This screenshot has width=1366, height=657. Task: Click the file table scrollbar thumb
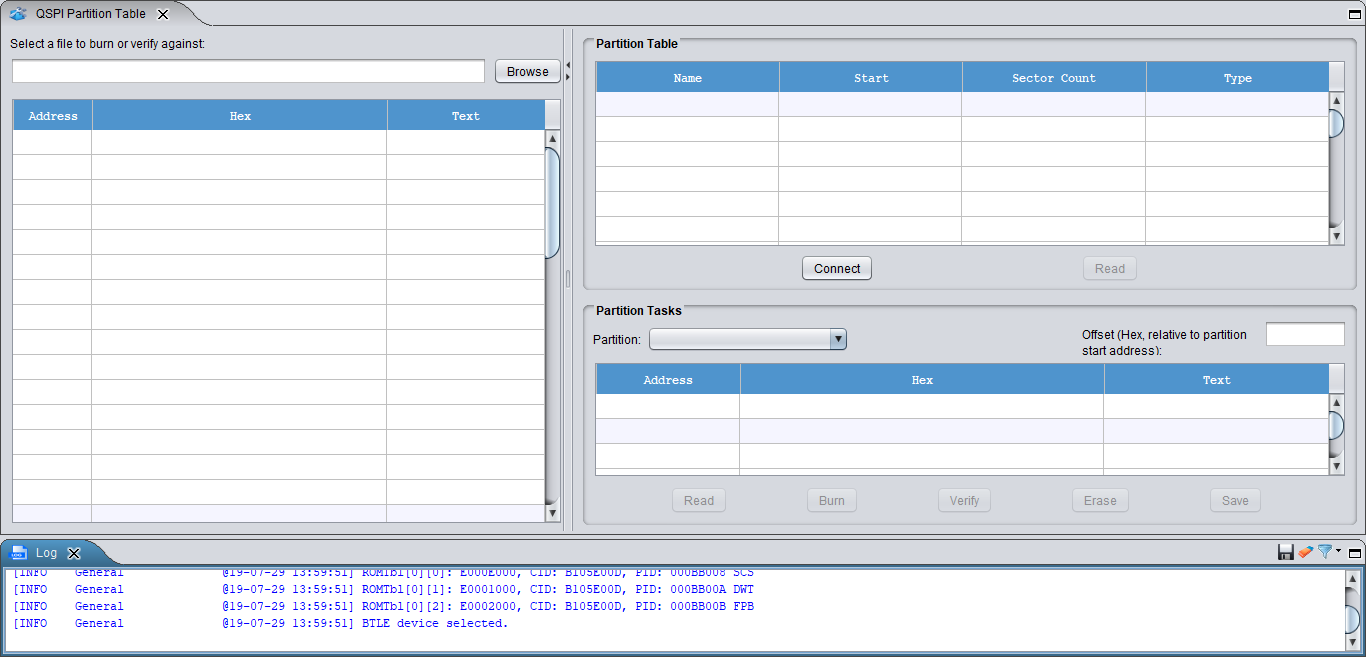click(x=553, y=203)
